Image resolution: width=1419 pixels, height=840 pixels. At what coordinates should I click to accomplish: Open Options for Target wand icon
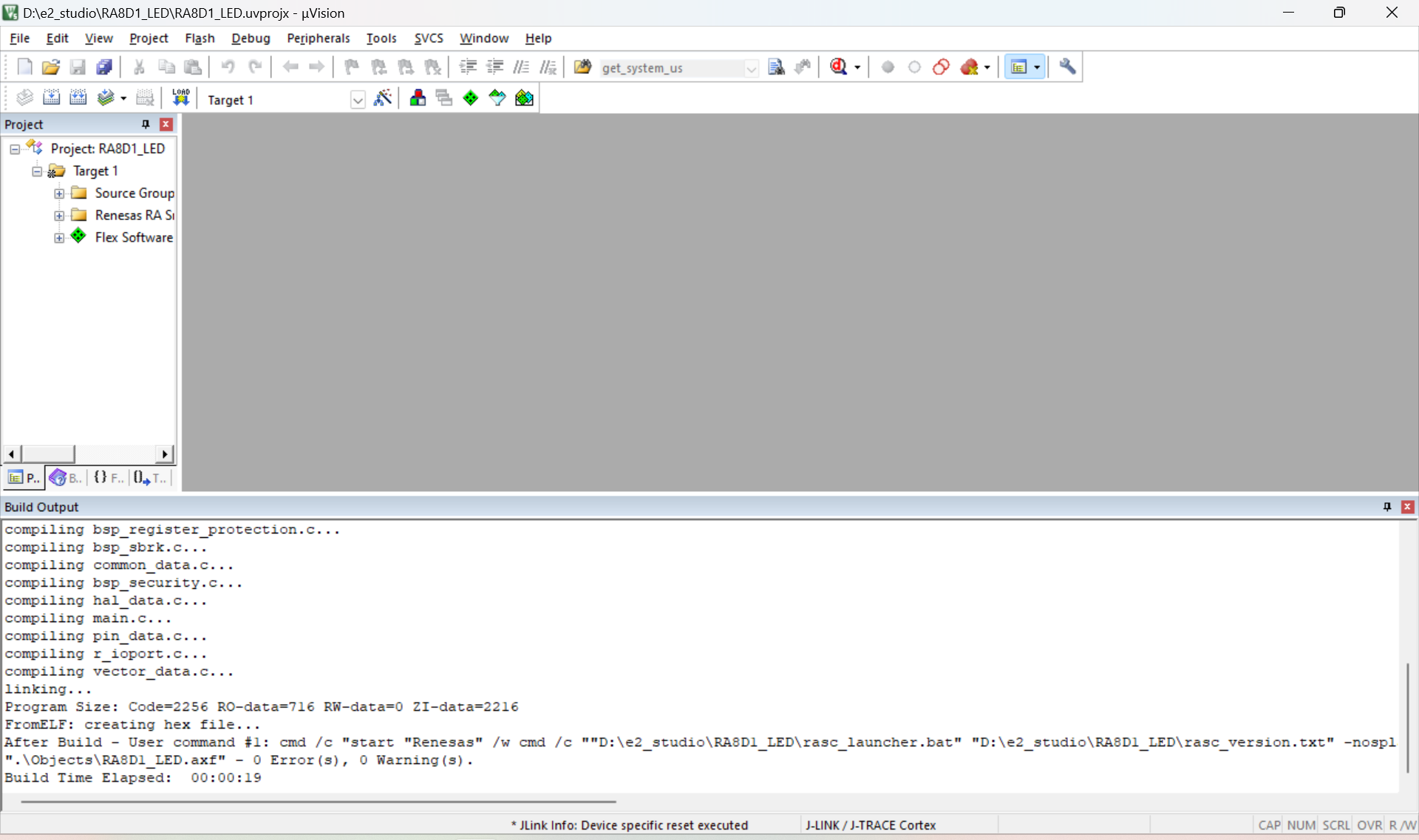[x=383, y=98]
